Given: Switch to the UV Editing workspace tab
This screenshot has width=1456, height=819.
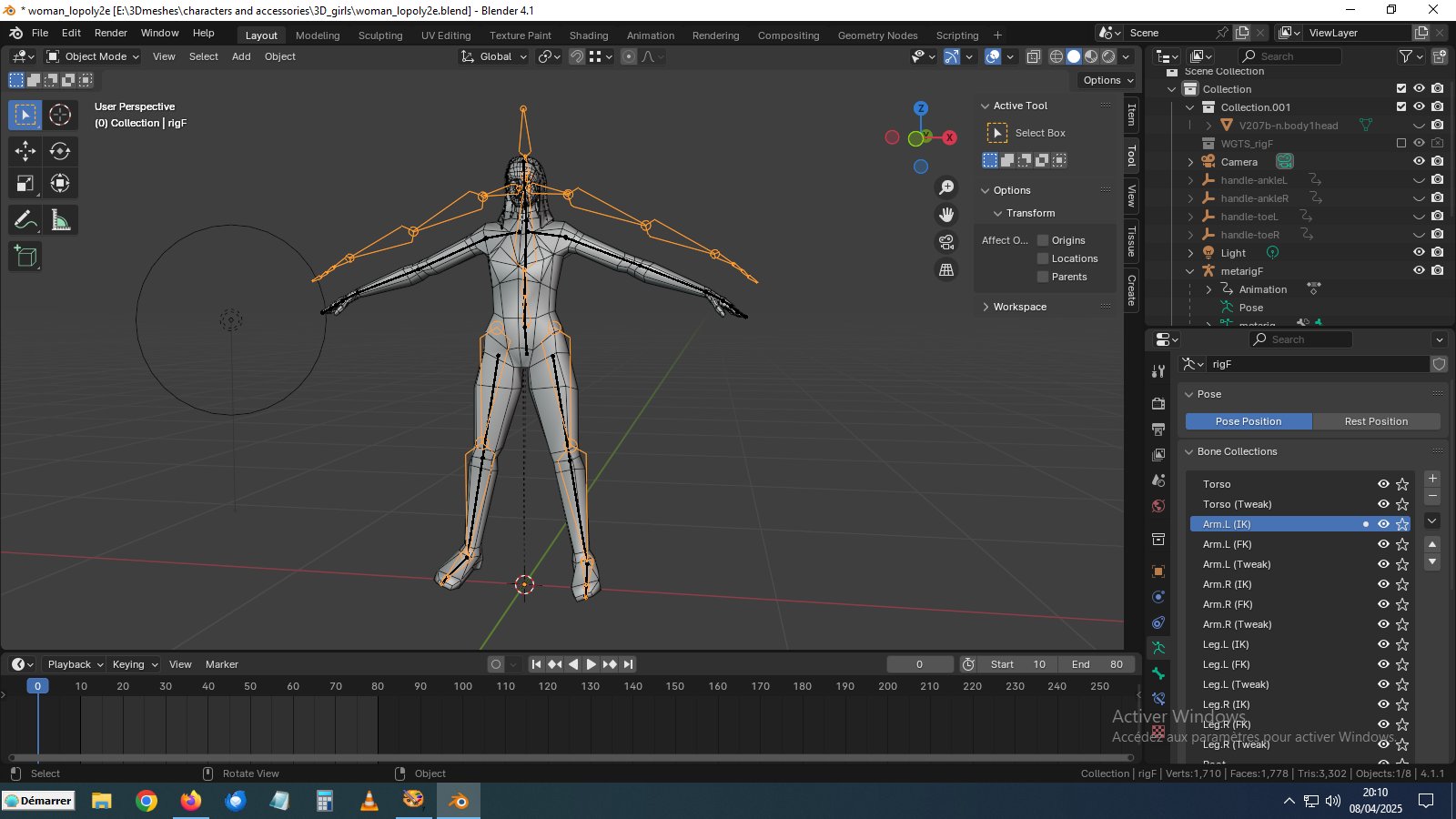Looking at the screenshot, I should [x=446, y=35].
